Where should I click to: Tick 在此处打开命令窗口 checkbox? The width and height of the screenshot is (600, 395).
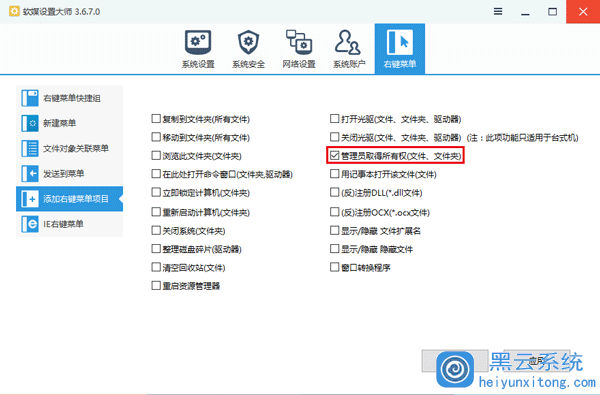(x=156, y=174)
